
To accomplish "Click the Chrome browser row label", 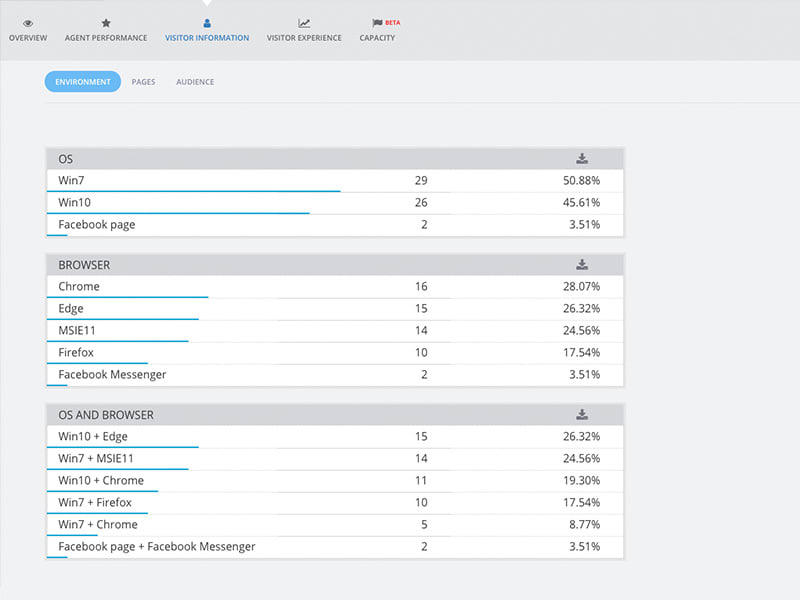I will point(79,286).
